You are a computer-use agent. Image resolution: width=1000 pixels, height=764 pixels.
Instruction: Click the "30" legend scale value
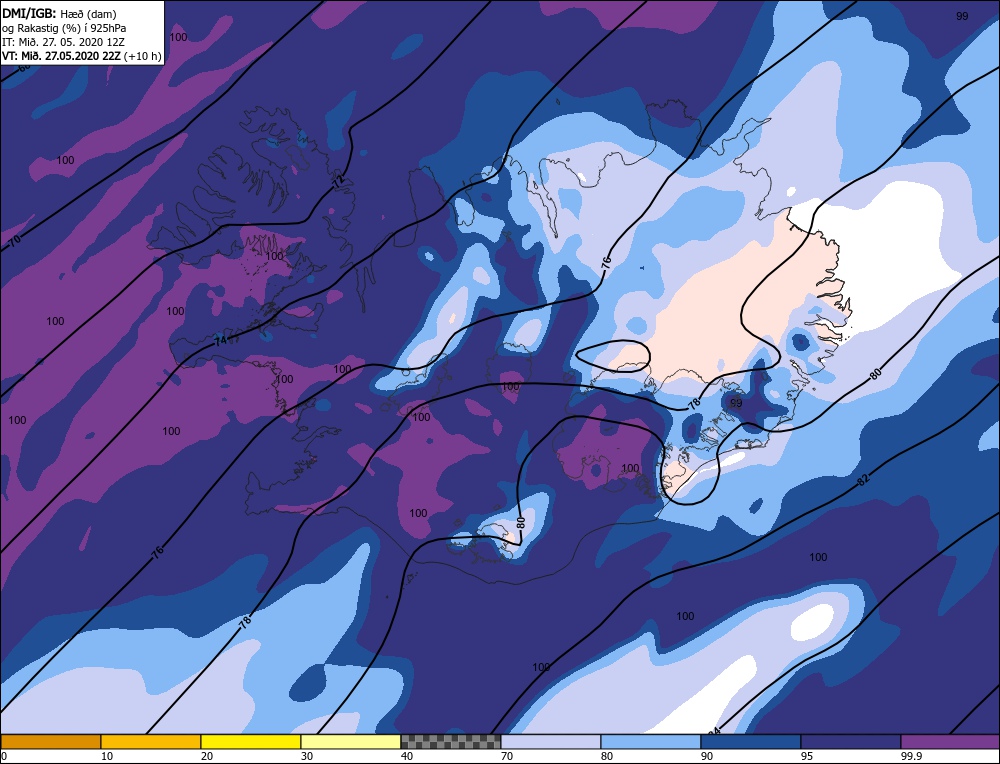coord(307,756)
